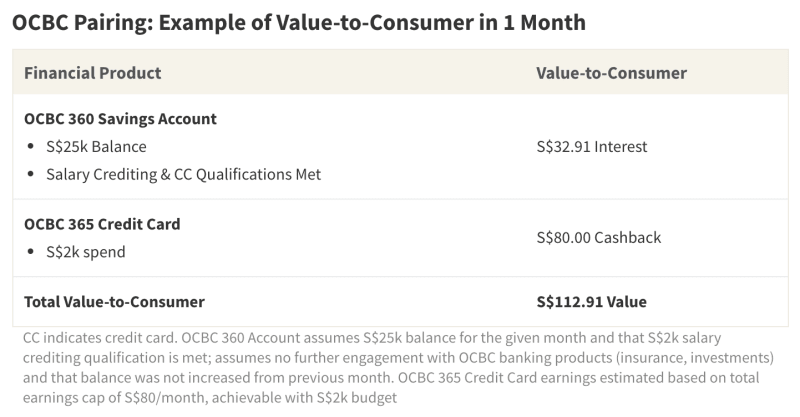Click bullet dot before S$25k Balance
This screenshot has height=417, width=800.
tap(32, 147)
